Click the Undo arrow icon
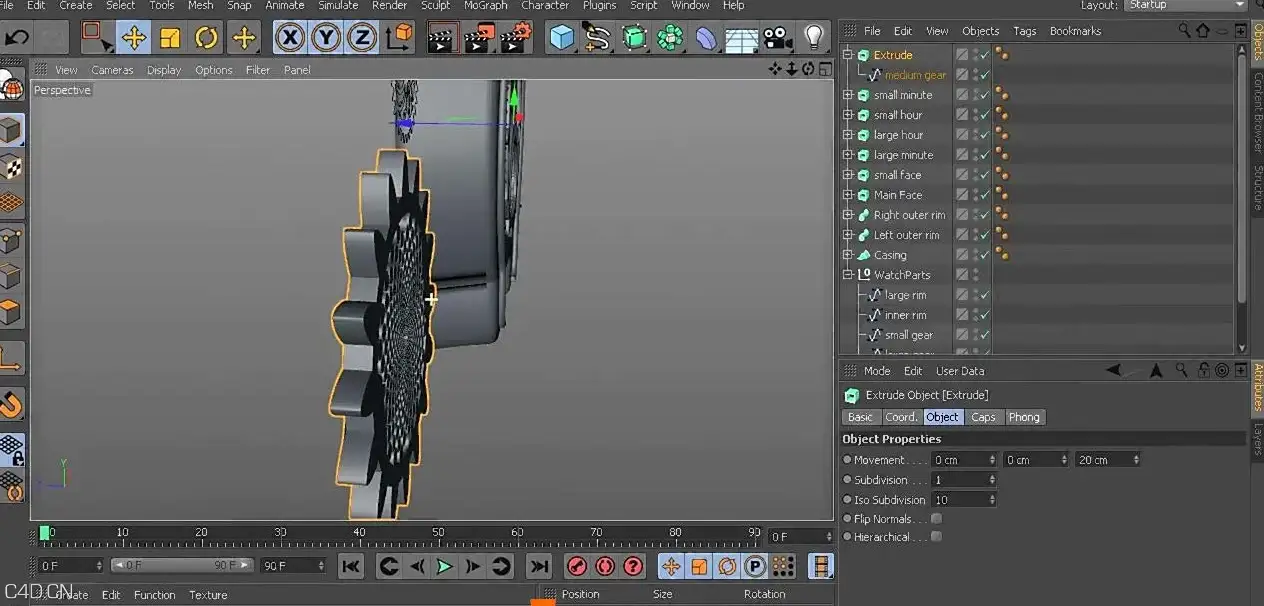The height and width of the screenshot is (606, 1264). 18,38
